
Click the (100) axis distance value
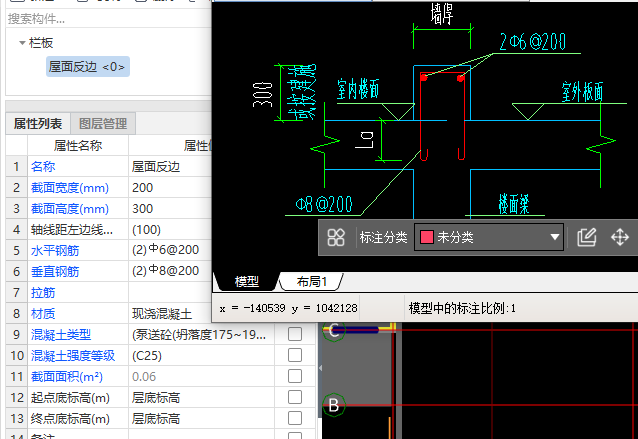click(x=170, y=230)
